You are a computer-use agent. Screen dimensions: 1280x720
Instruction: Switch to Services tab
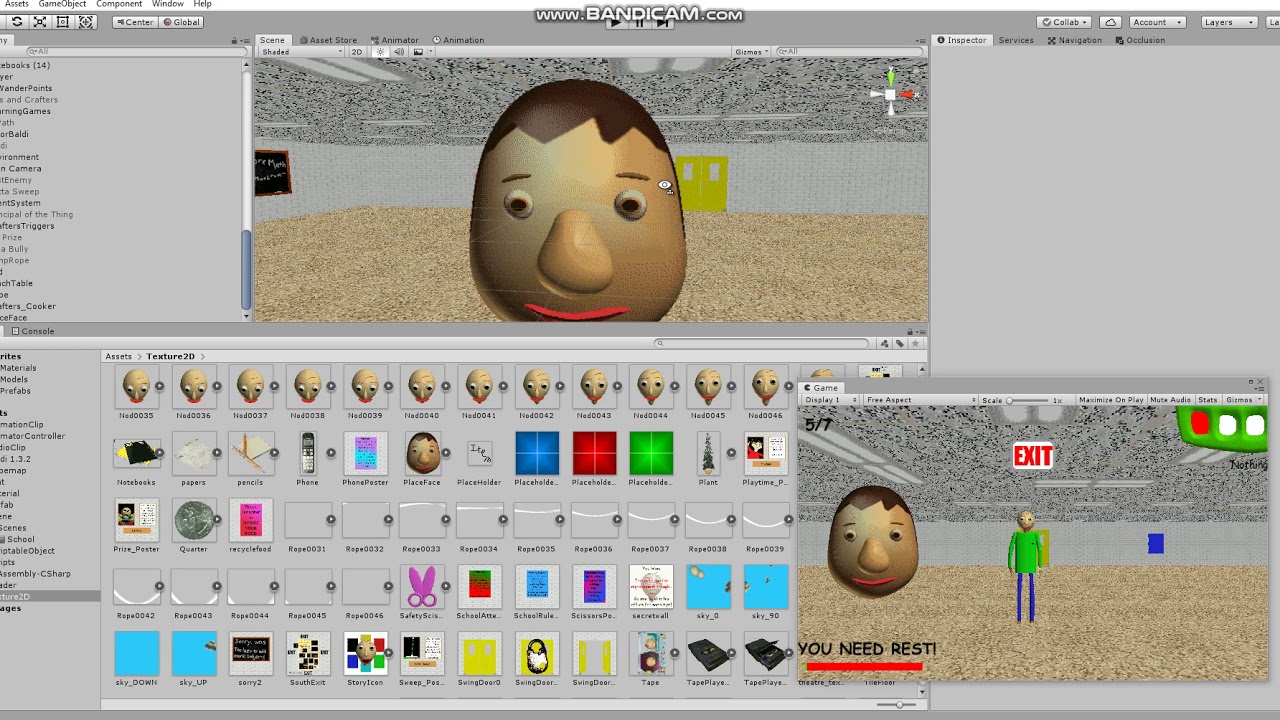[x=1016, y=40]
